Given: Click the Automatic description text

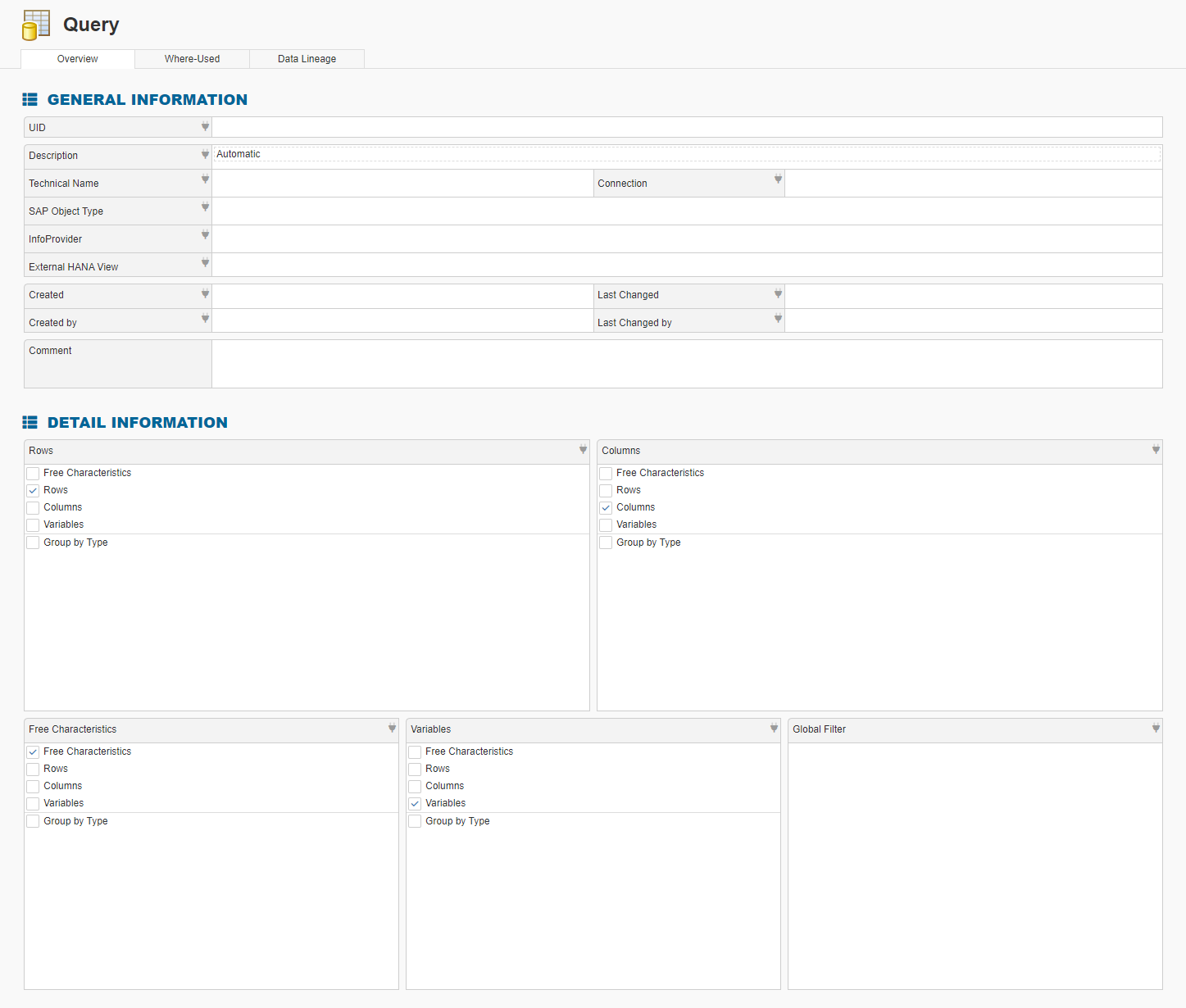Looking at the screenshot, I should coord(239,154).
